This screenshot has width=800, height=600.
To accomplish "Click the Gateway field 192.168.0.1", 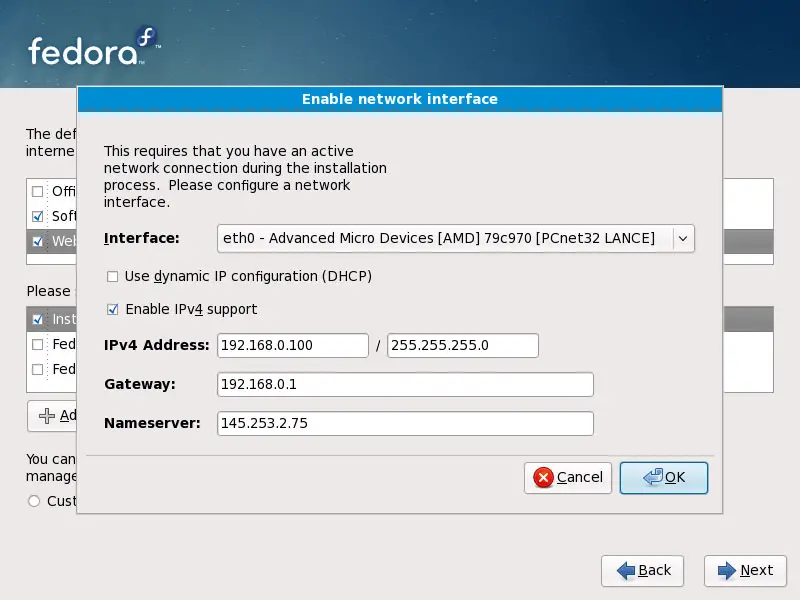I will (x=405, y=384).
